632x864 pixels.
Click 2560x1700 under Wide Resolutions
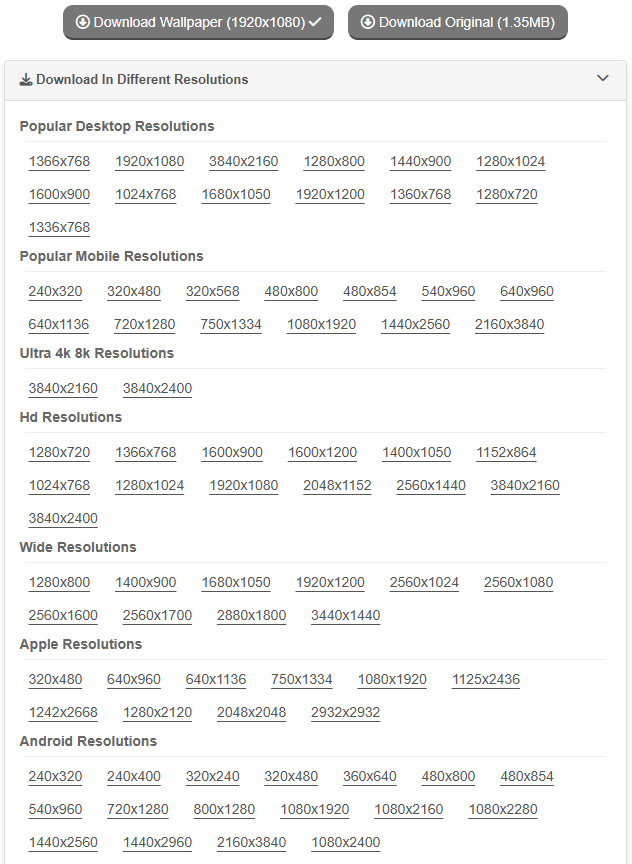157,616
